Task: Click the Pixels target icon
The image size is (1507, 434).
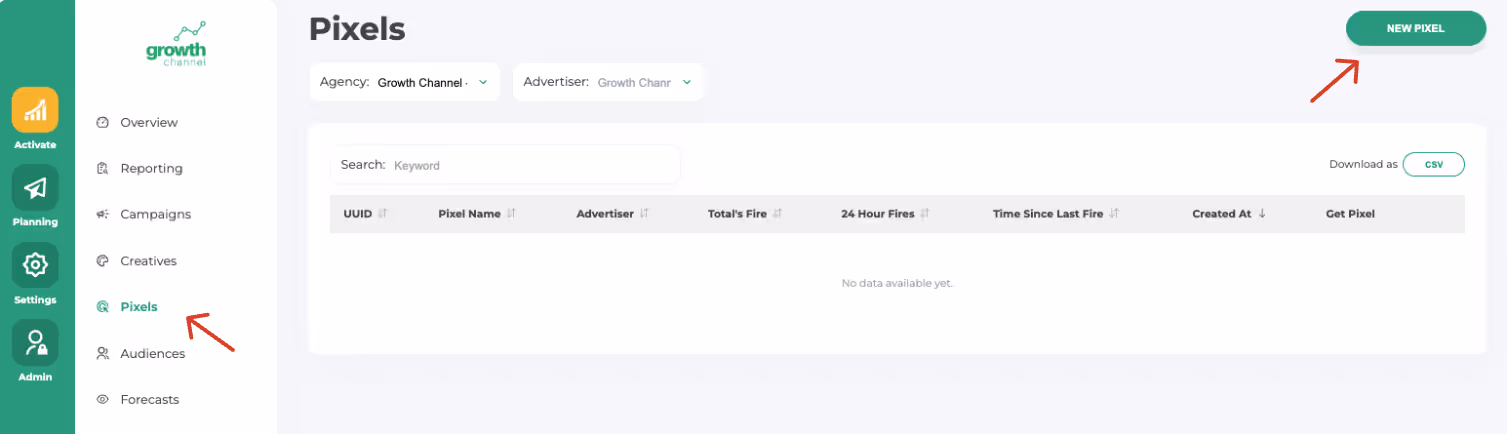Action: click(x=102, y=307)
